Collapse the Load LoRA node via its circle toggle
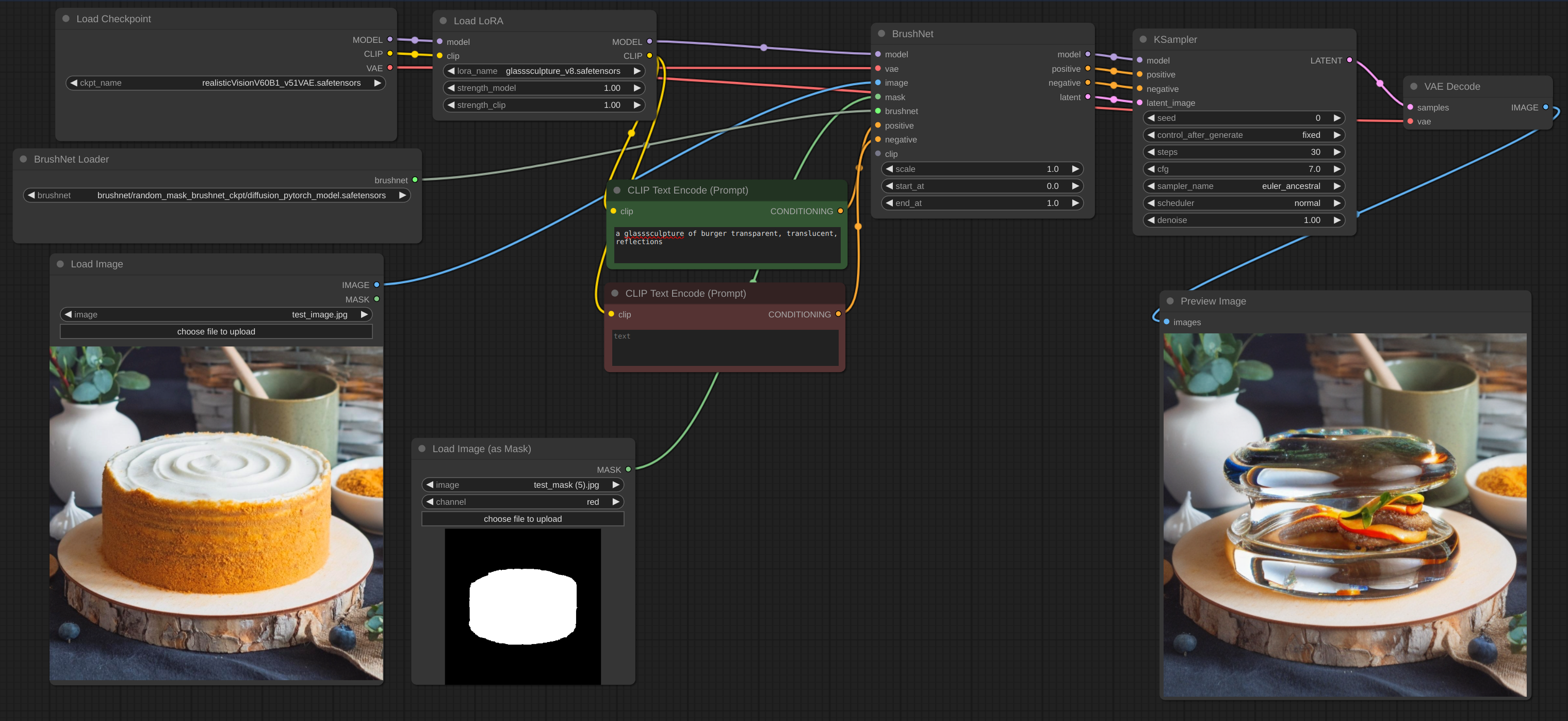This screenshot has height=721, width=1568. coord(443,20)
